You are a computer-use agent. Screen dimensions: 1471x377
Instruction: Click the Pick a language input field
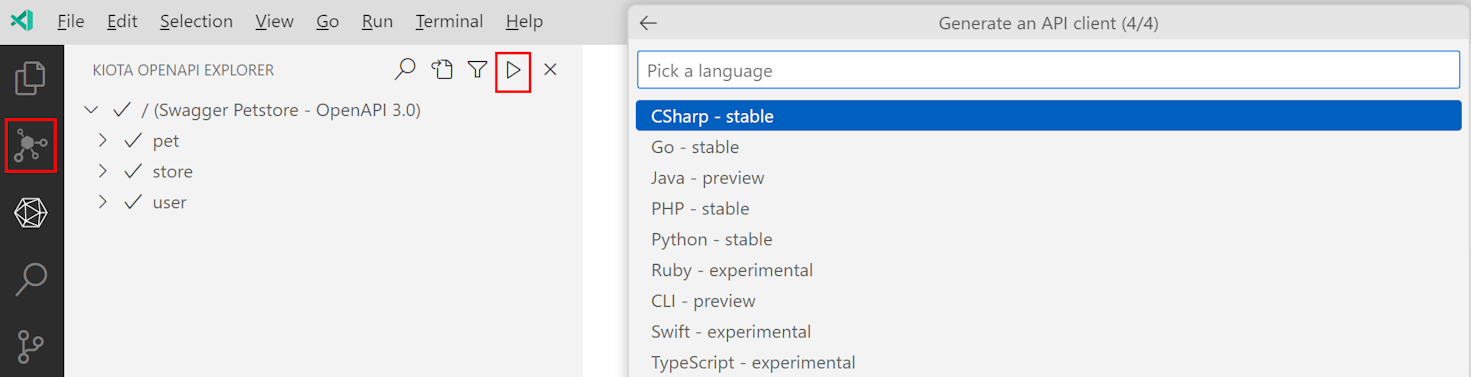click(1048, 70)
